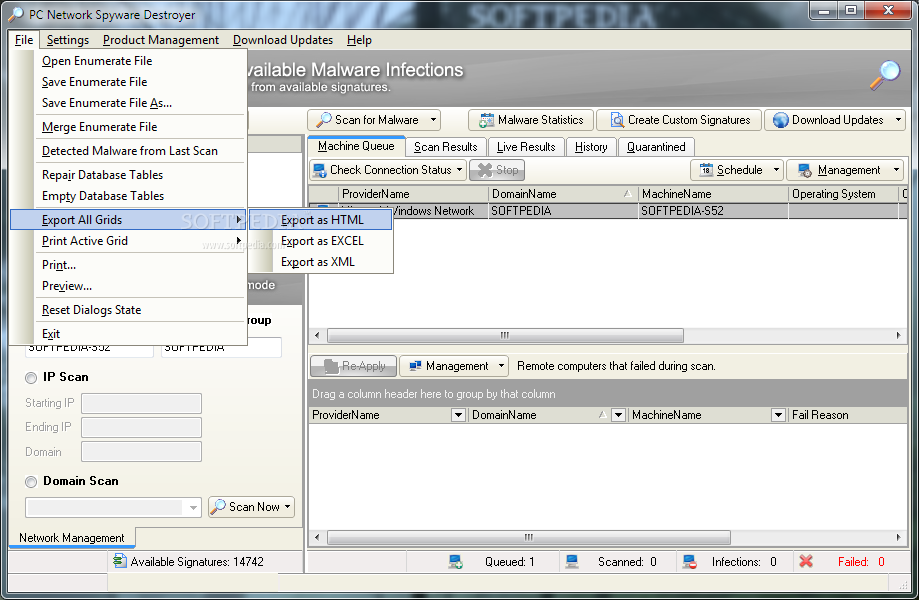Click the Starting IP input field
This screenshot has height=600, width=919.
141,403
